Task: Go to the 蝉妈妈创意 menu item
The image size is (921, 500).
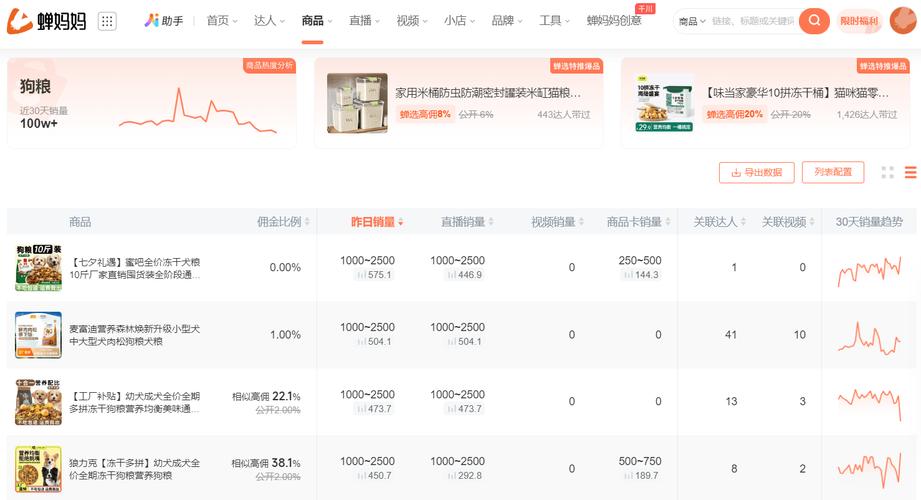Action: tap(614, 21)
